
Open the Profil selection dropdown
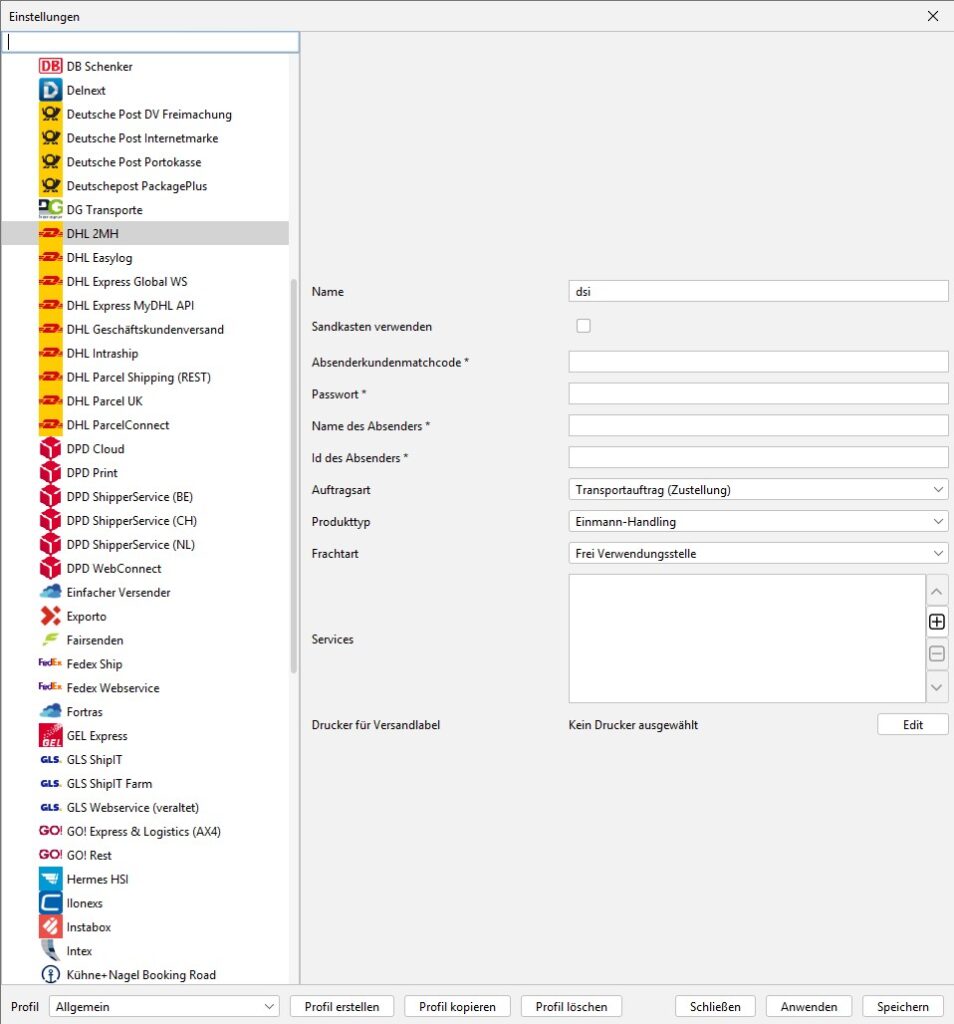click(x=165, y=1007)
